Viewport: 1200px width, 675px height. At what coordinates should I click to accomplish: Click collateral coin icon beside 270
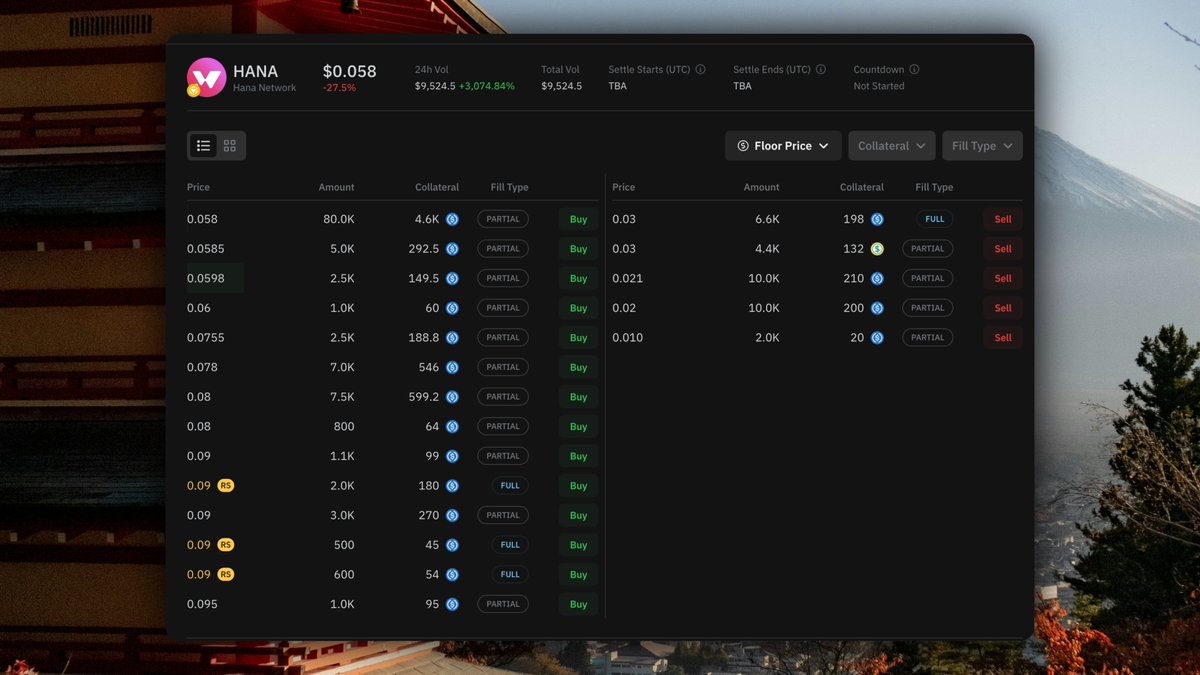[452, 515]
